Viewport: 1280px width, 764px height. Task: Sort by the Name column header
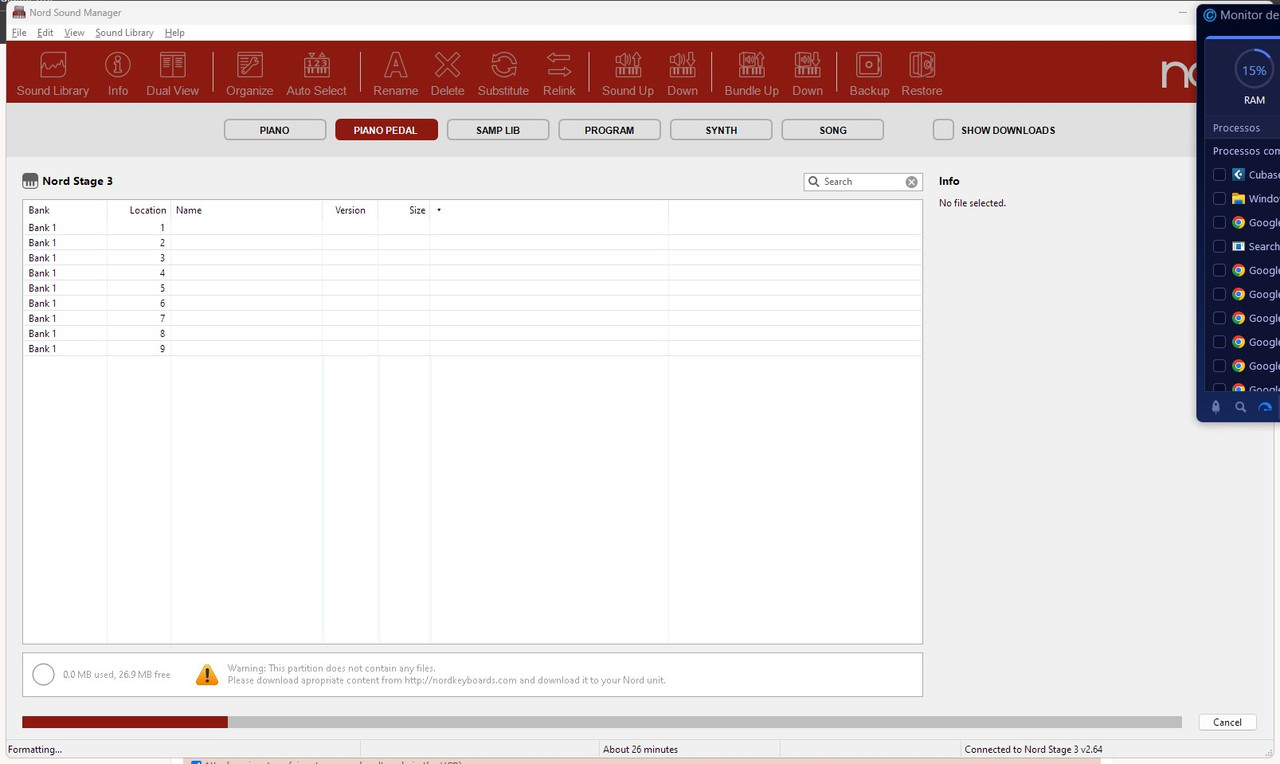tap(247, 210)
